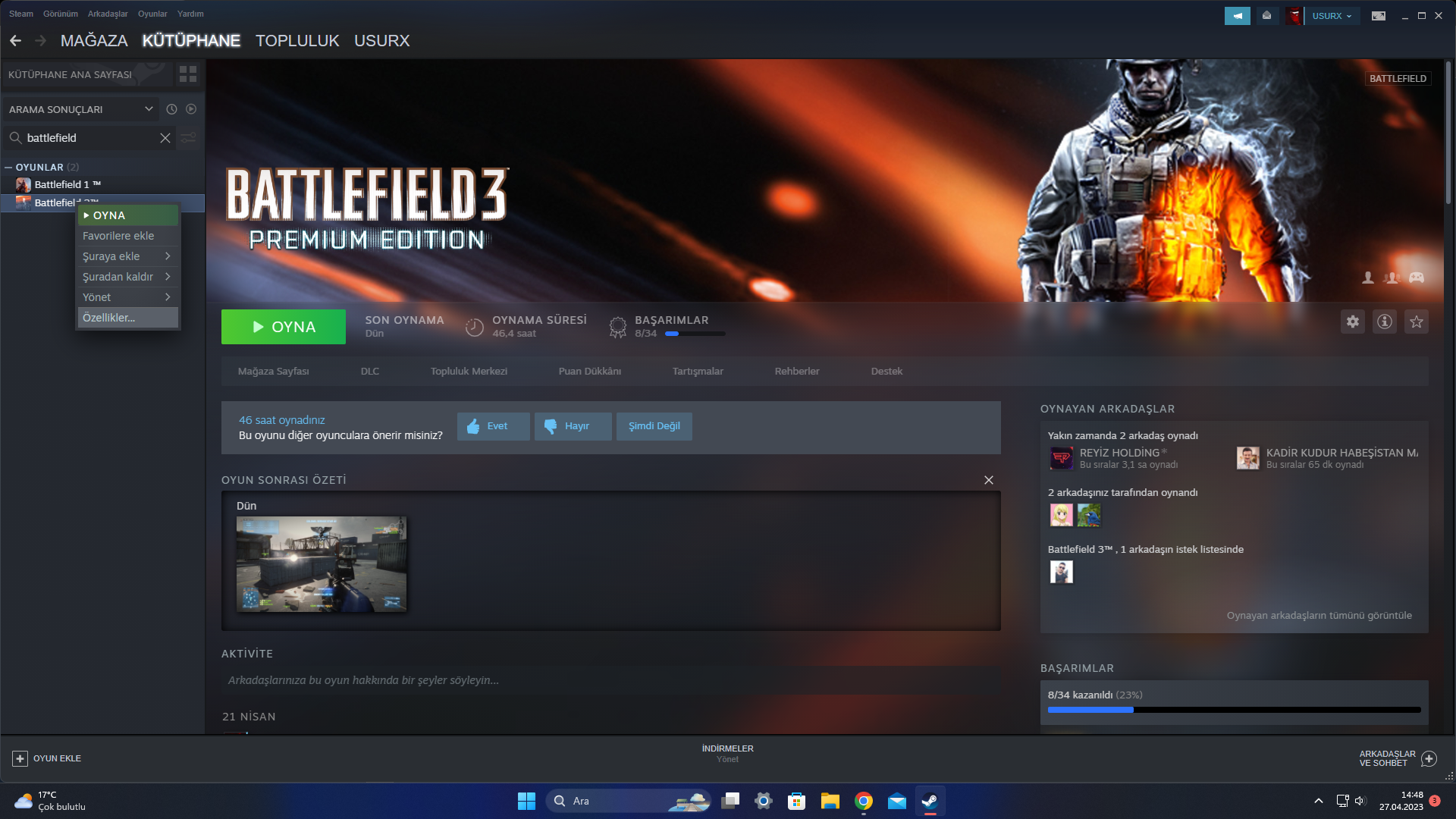Toggle the ready-to-play filter icon
The width and height of the screenshot is (1456, 819).
tap(191, 109)
